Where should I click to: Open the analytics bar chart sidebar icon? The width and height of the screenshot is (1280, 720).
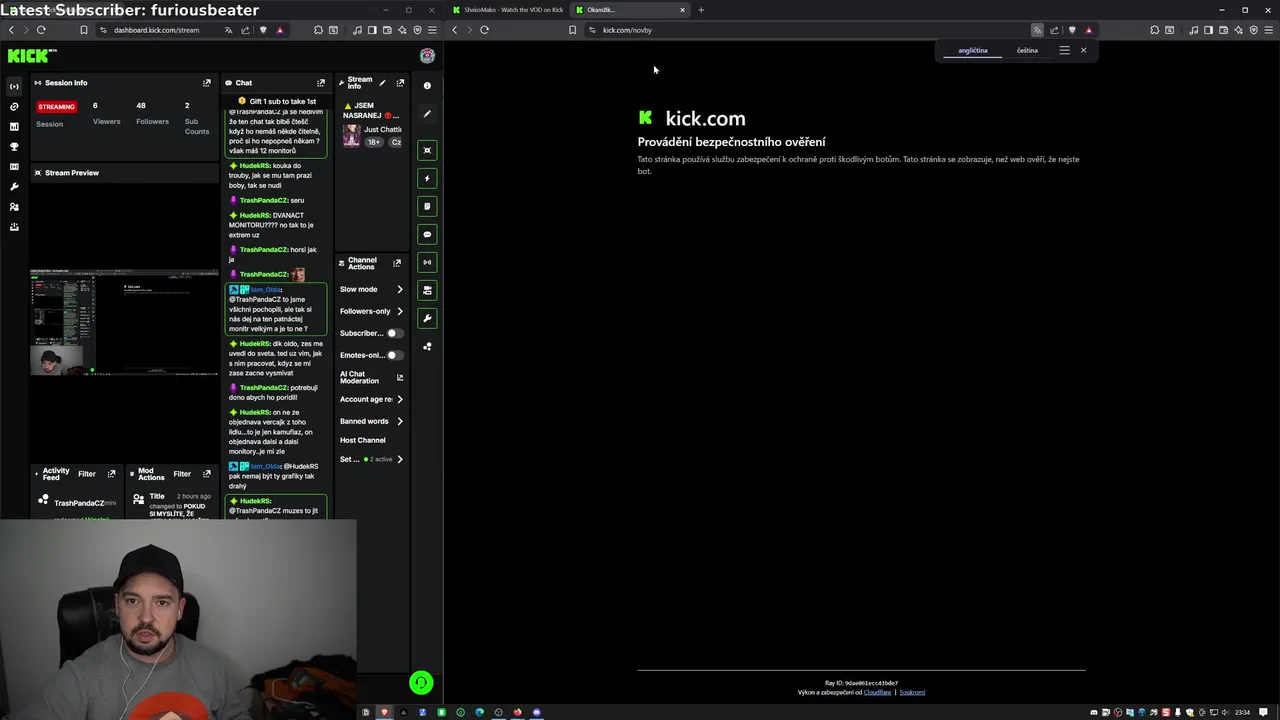click(x=14, y=126)
